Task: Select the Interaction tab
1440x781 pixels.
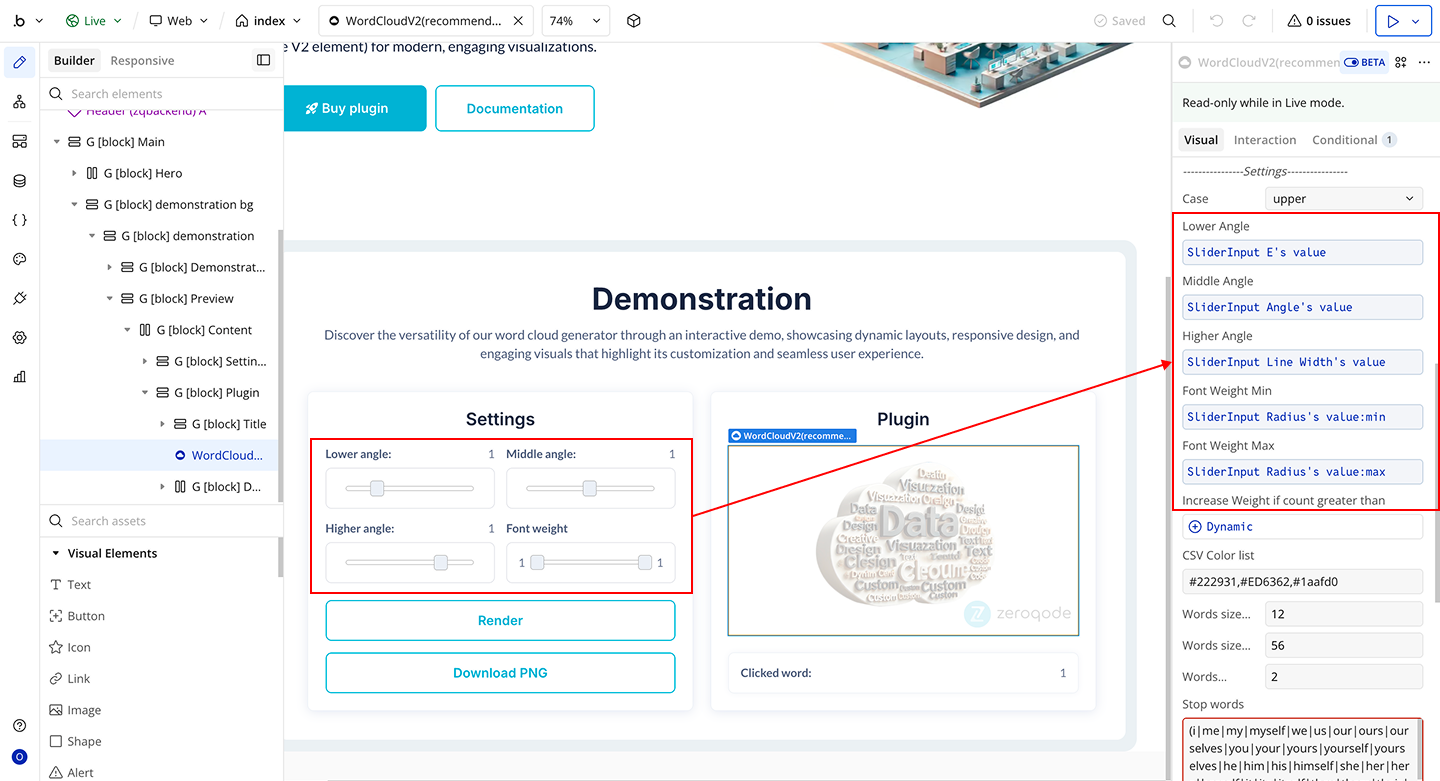Action: pyautogui.click(x=1265, y=140)
